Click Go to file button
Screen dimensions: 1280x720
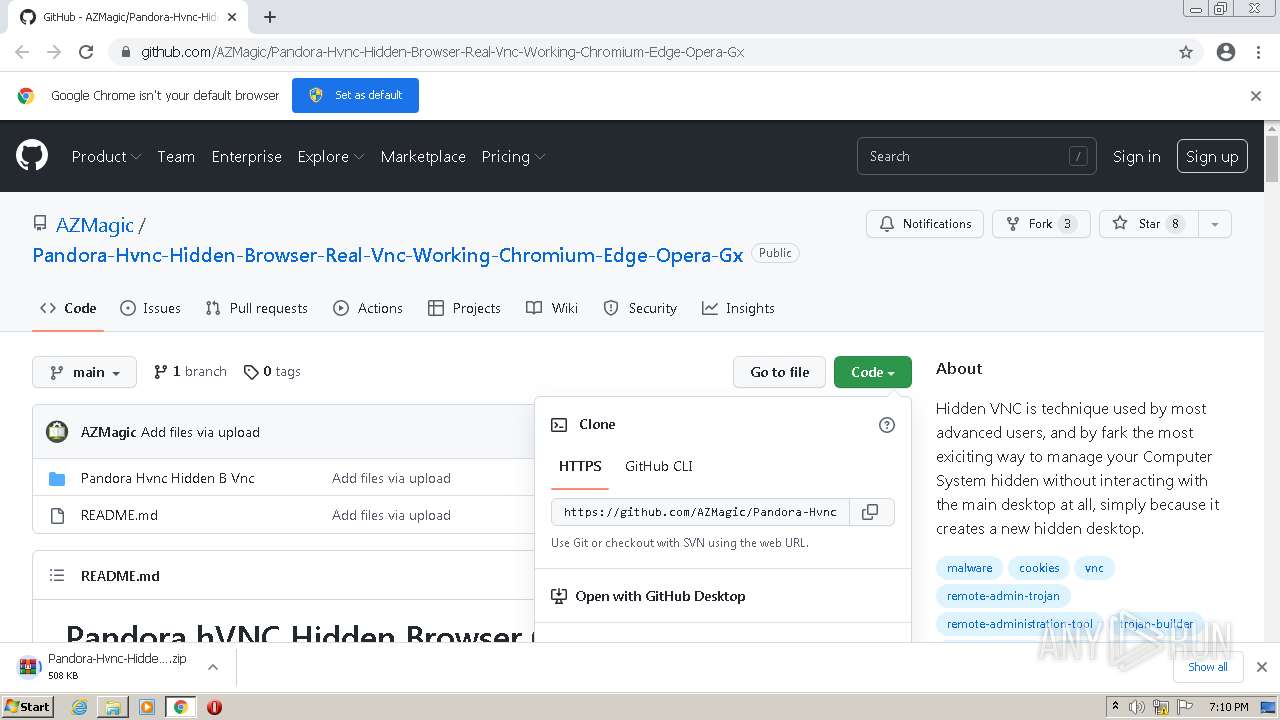(x=780, y=372)
